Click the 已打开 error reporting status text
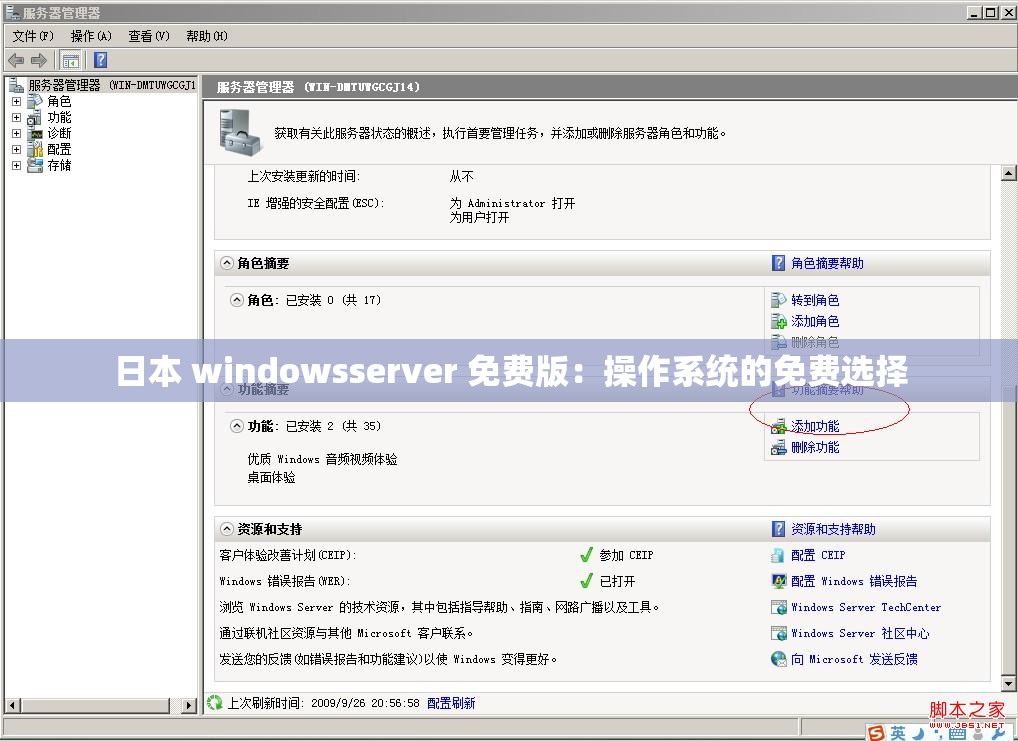This screenshot has height=741, width=1018. click(x=617, y=581)
